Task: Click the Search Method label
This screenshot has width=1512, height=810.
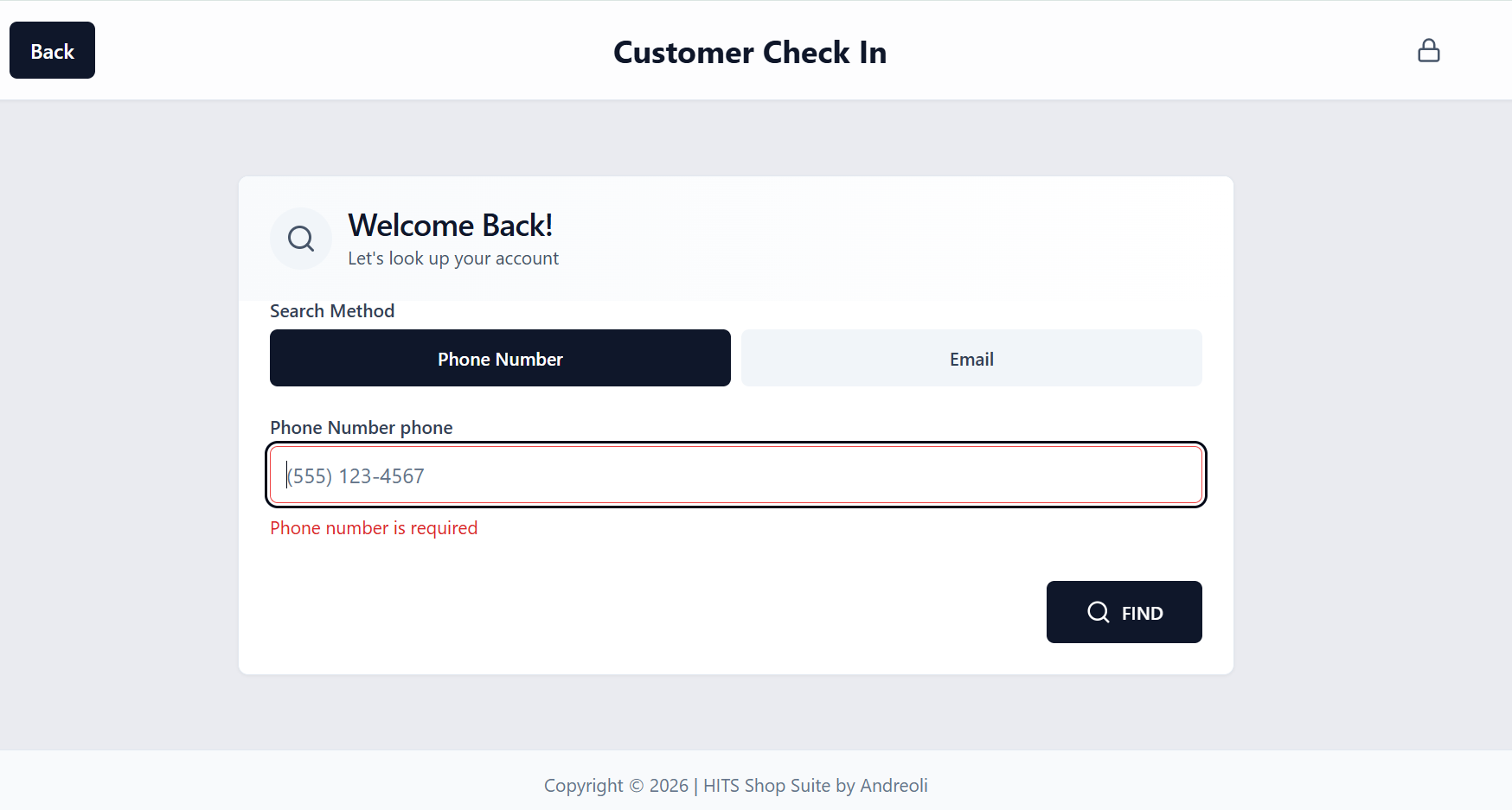Action: [x=331, y=311]
